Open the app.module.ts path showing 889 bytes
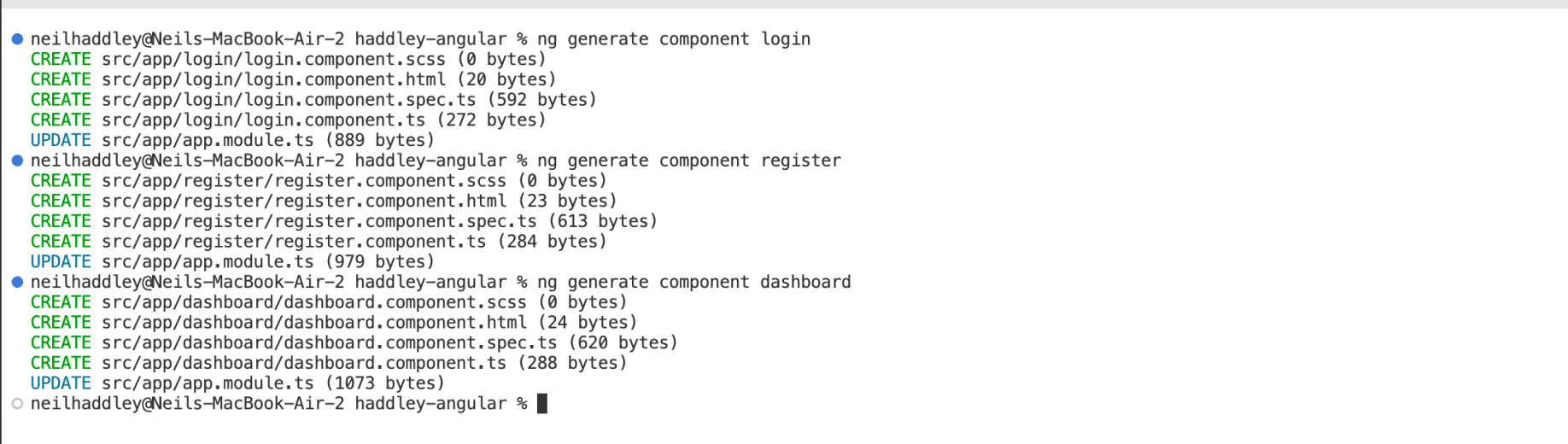 tap(208, 140)
